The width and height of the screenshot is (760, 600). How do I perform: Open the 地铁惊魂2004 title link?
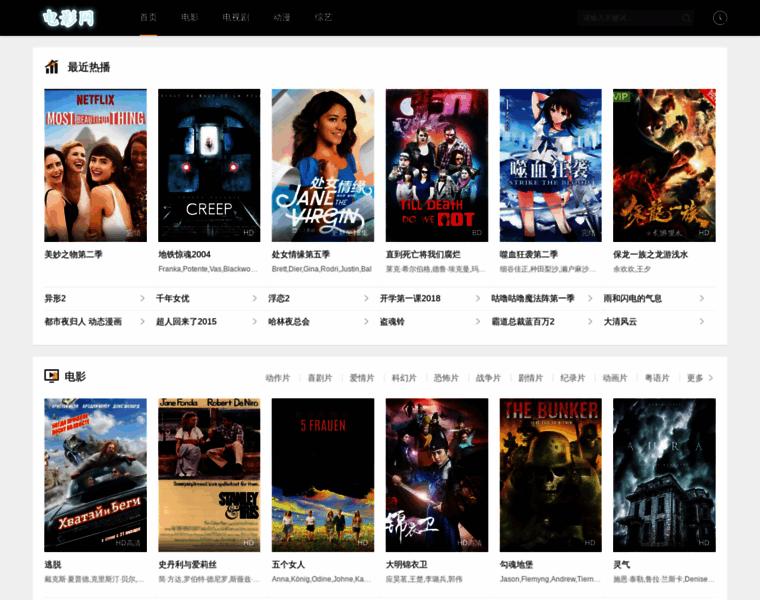pyautogui.click(x=184, y=255)
